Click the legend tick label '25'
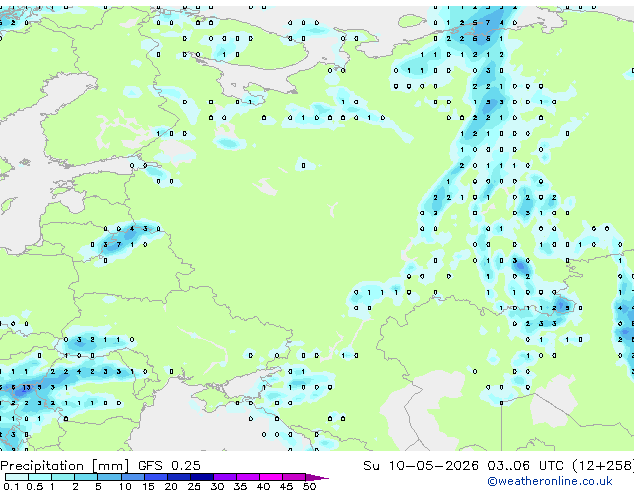 (x=194, y=486)
